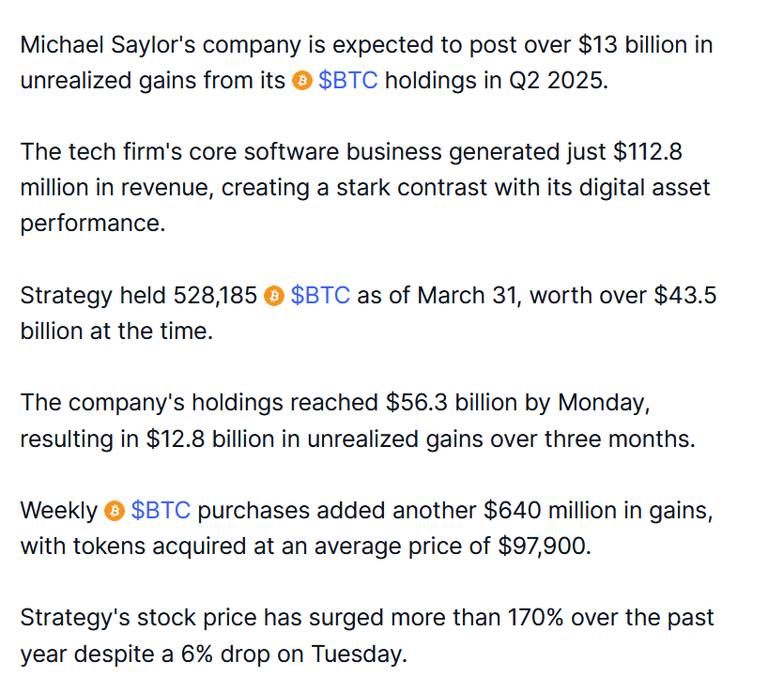Click the "$43.5" value text
The width and height of the screenshot is (768, 678).
685,295
